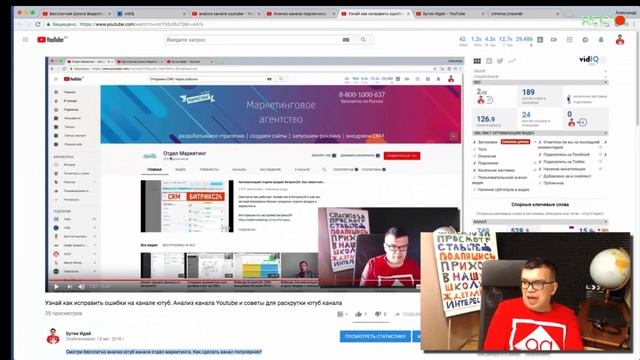The width and height of the screenshot is (640, 360).
Task: Play the video with the play button
Action: [56, 287]
